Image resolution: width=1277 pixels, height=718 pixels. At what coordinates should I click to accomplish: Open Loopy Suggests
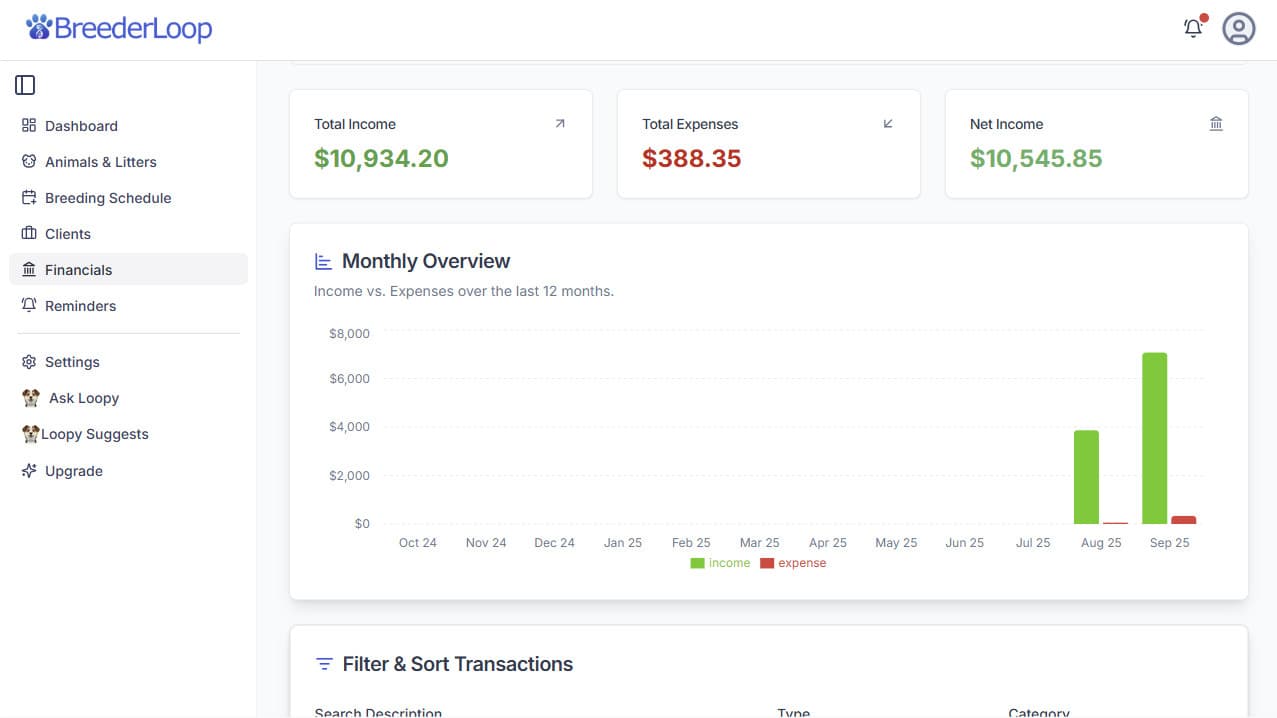[94, 434]
